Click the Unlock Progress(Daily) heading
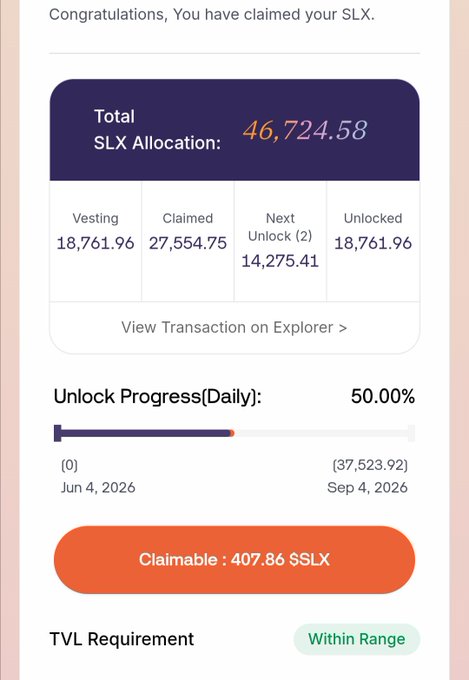Screen dimensions: 469x680 pyautogui.click(x=157, y=396)
